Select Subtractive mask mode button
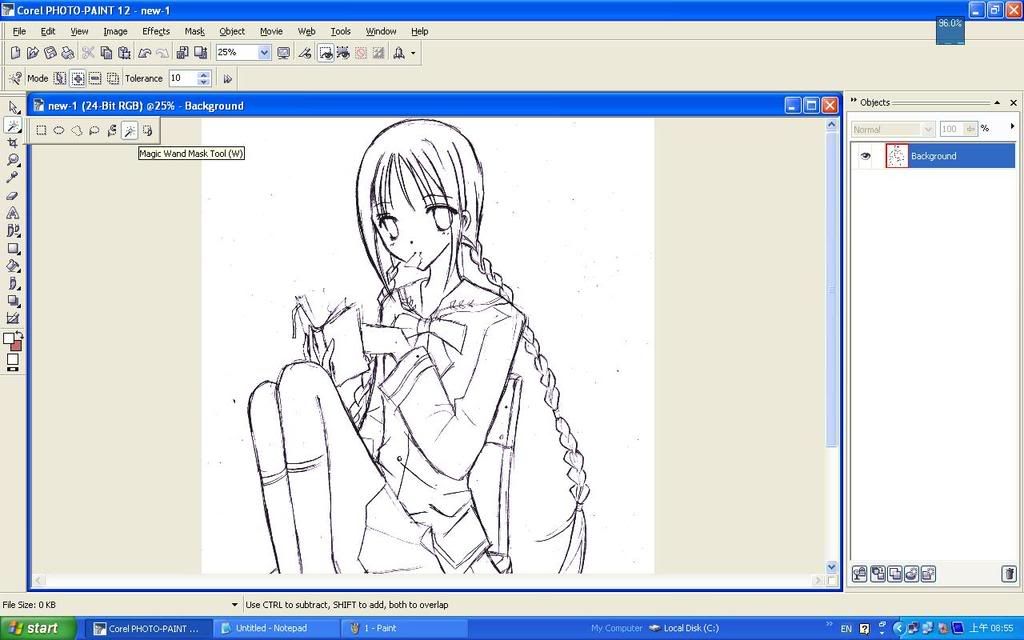 [95, 78]
